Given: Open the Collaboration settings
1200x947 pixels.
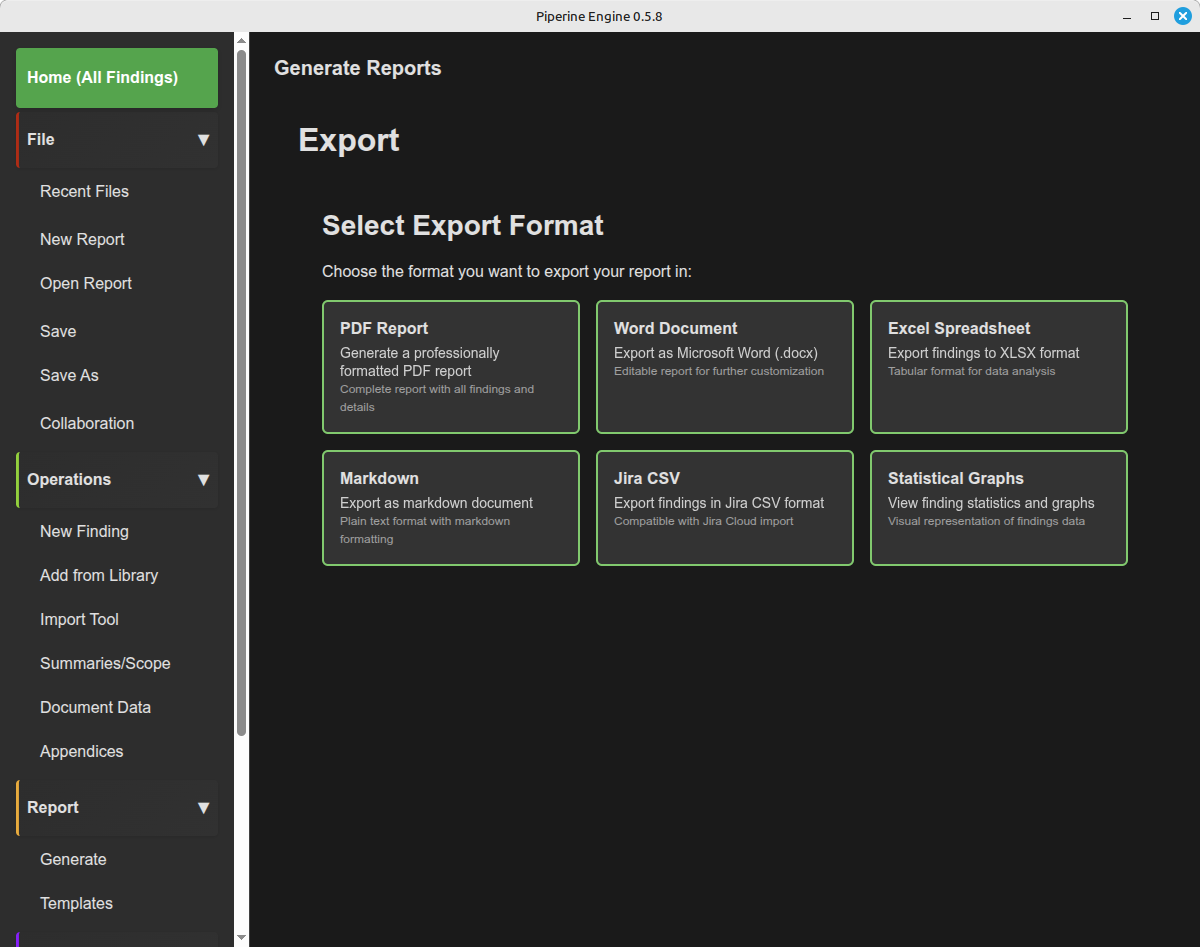Looking at the screenshot, I should [x=87, y=423].
